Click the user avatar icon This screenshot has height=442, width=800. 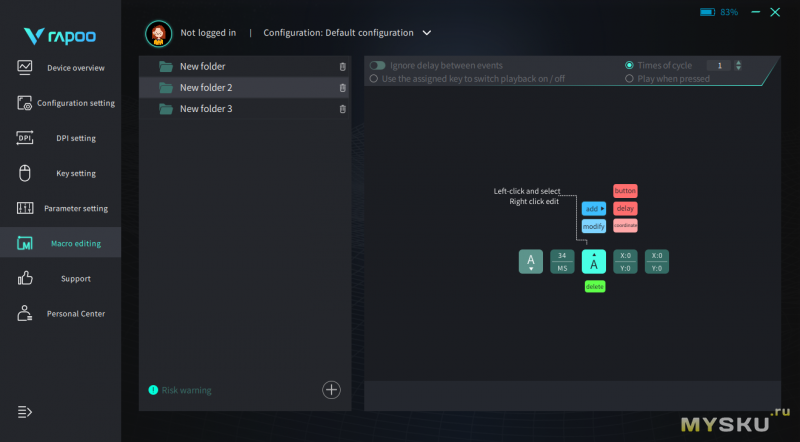158,33
